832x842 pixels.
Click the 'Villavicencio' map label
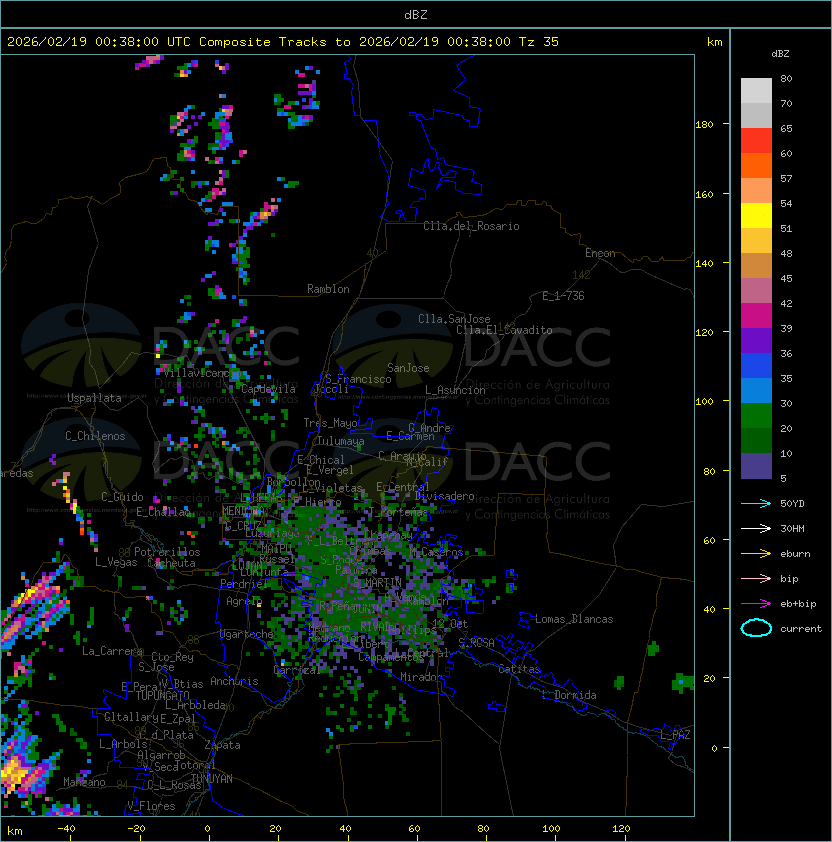click(202, 373)
